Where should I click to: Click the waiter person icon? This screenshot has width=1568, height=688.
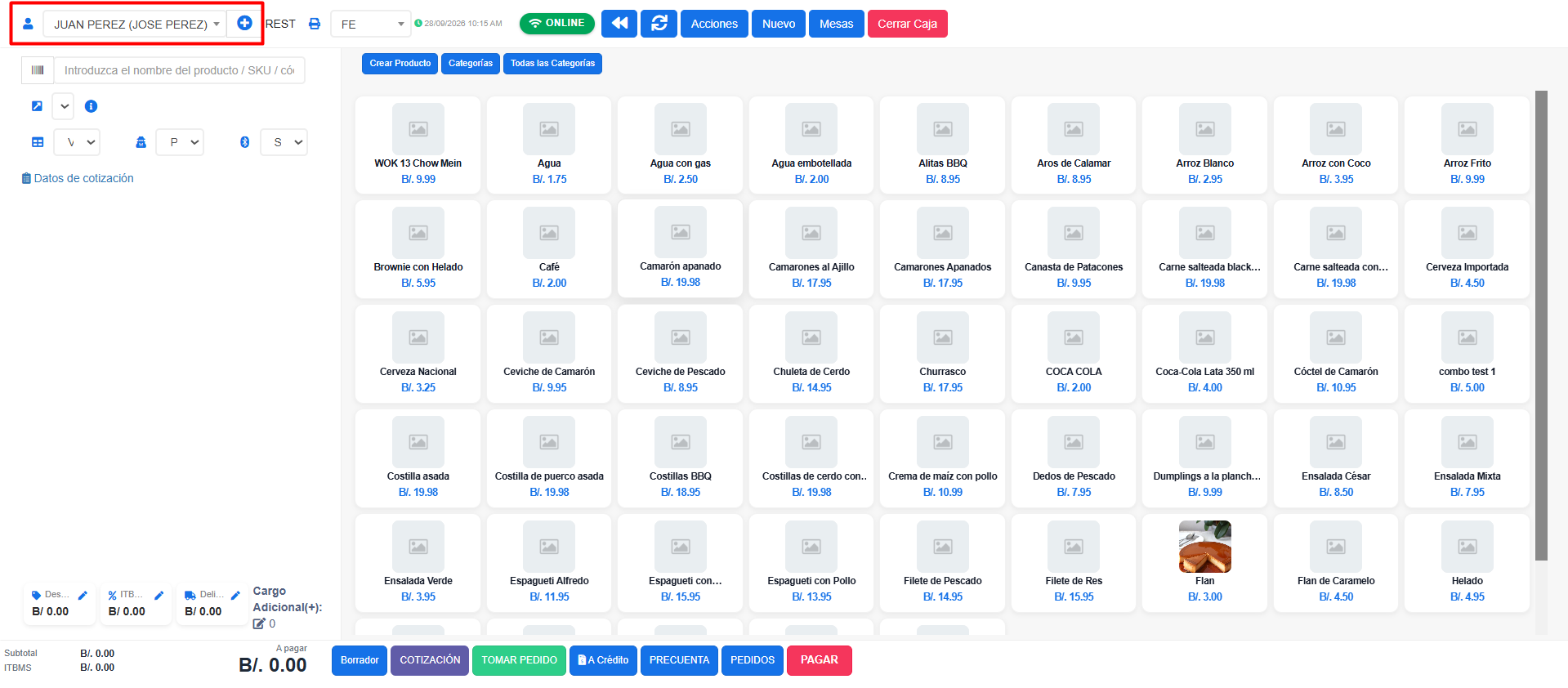(x=141, y=142)
